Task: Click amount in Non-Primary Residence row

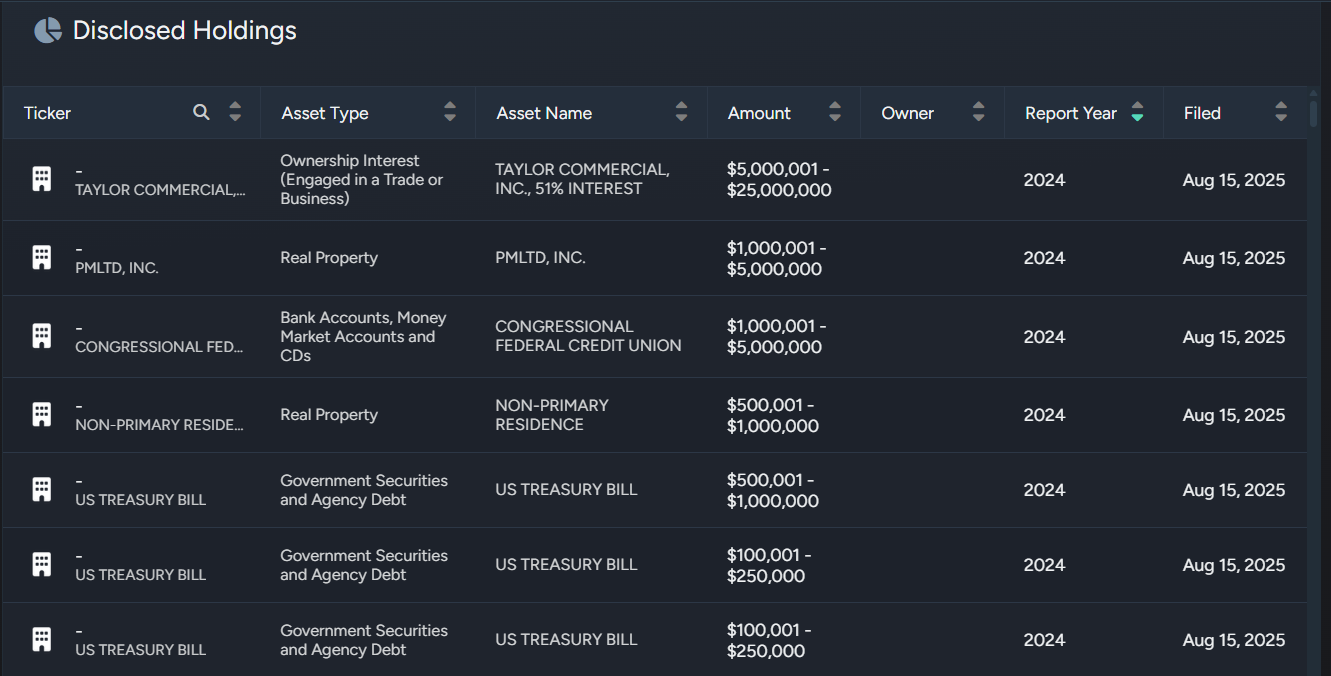Action: click(x=773, y=415)
